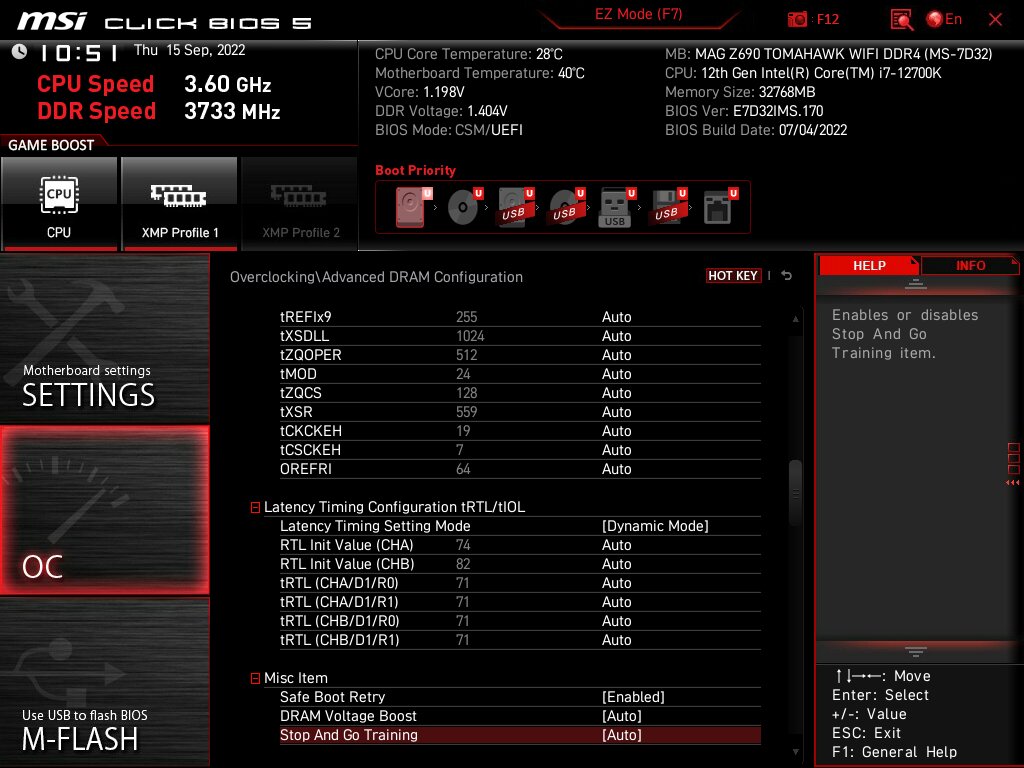The image size is (1024, 768).
Task: Click the MSI logo
Action: coord(52,20)
